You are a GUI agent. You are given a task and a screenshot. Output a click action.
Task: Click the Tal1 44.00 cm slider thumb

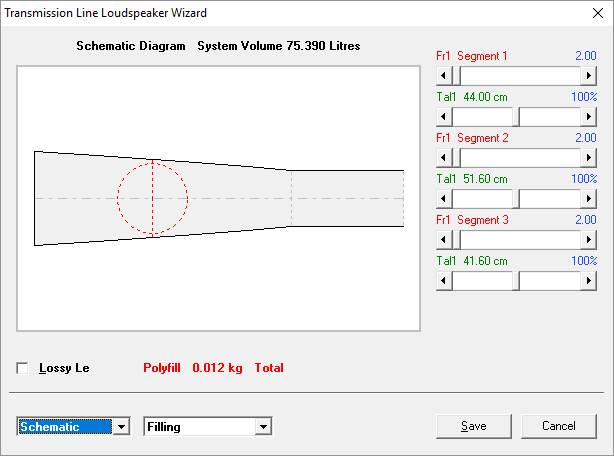(x=516, y=117)
